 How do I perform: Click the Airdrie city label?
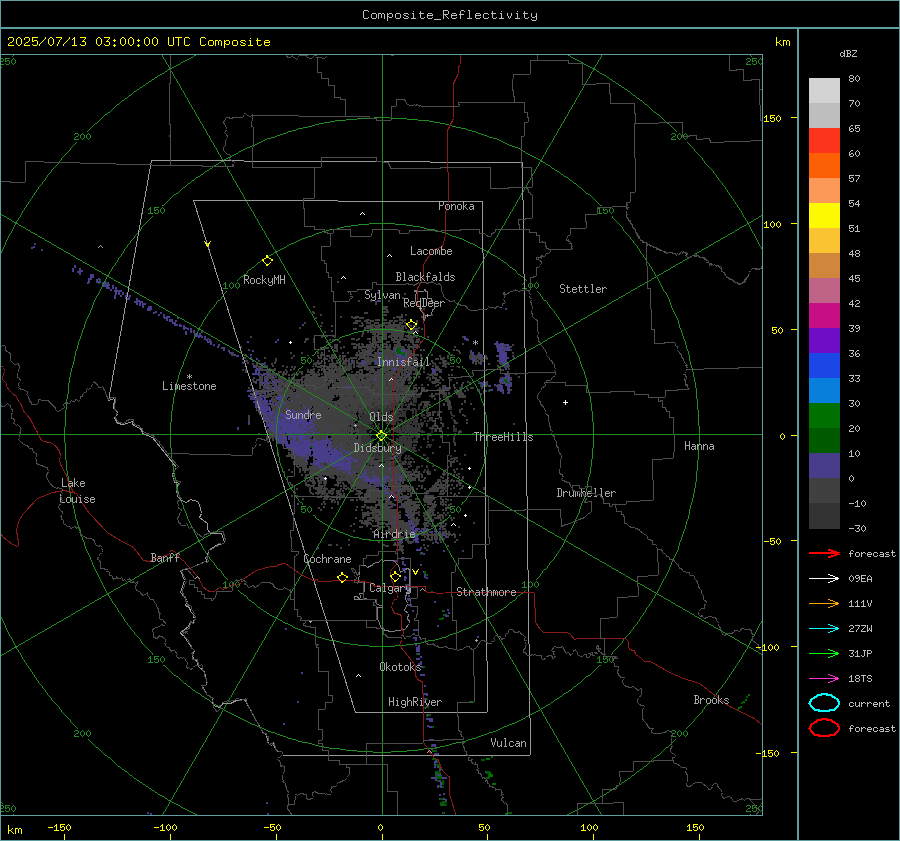394,534
